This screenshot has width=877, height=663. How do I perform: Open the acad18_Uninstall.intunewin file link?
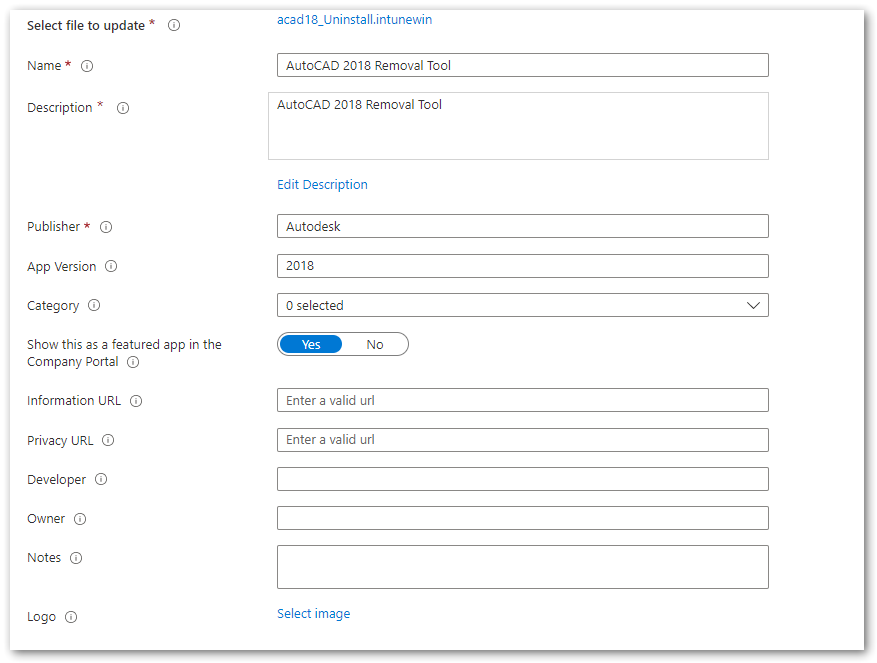pos(354,19)
